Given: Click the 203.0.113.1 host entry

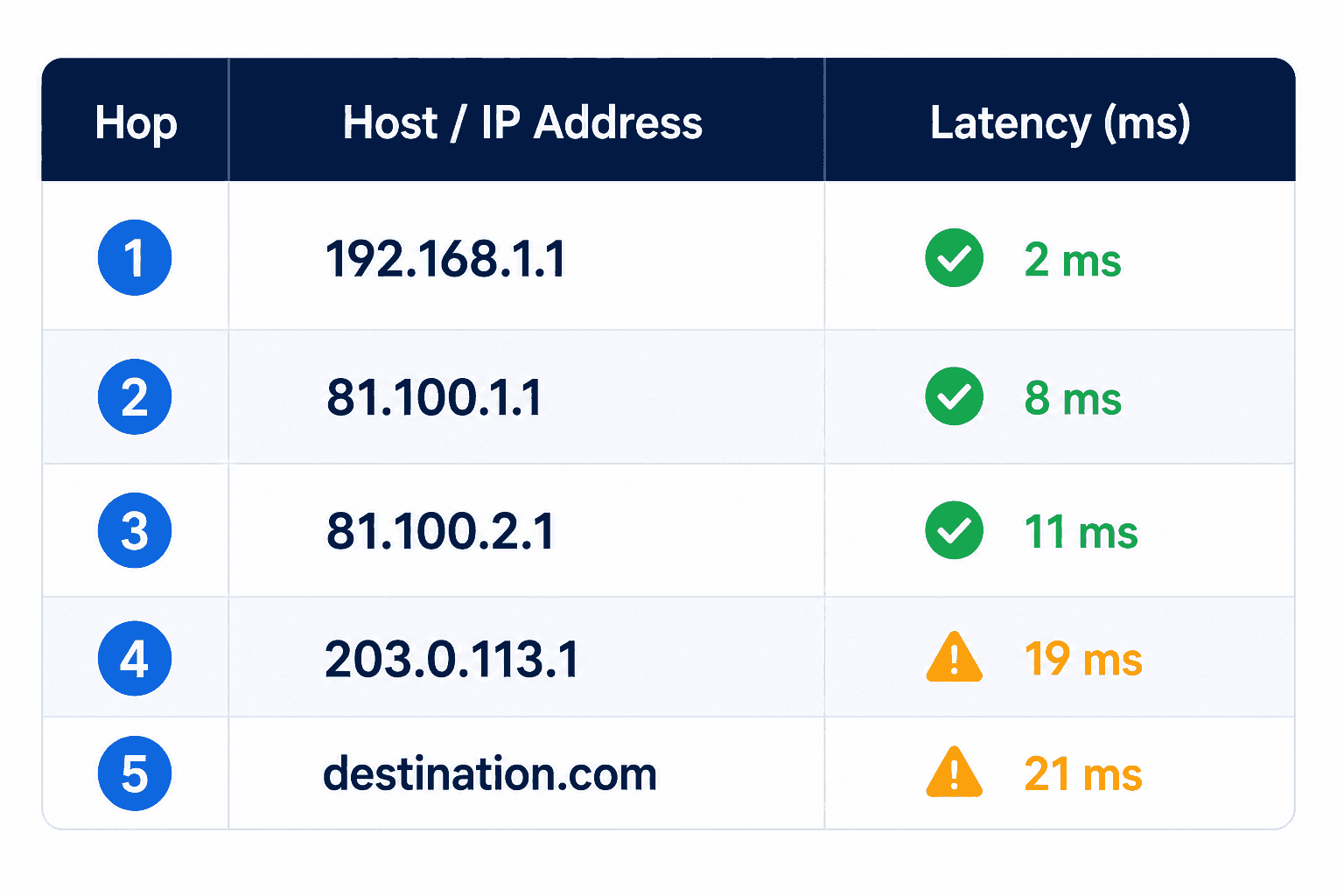Looking at the screenshot, I should pyautogui.click(x=451, y=659).
